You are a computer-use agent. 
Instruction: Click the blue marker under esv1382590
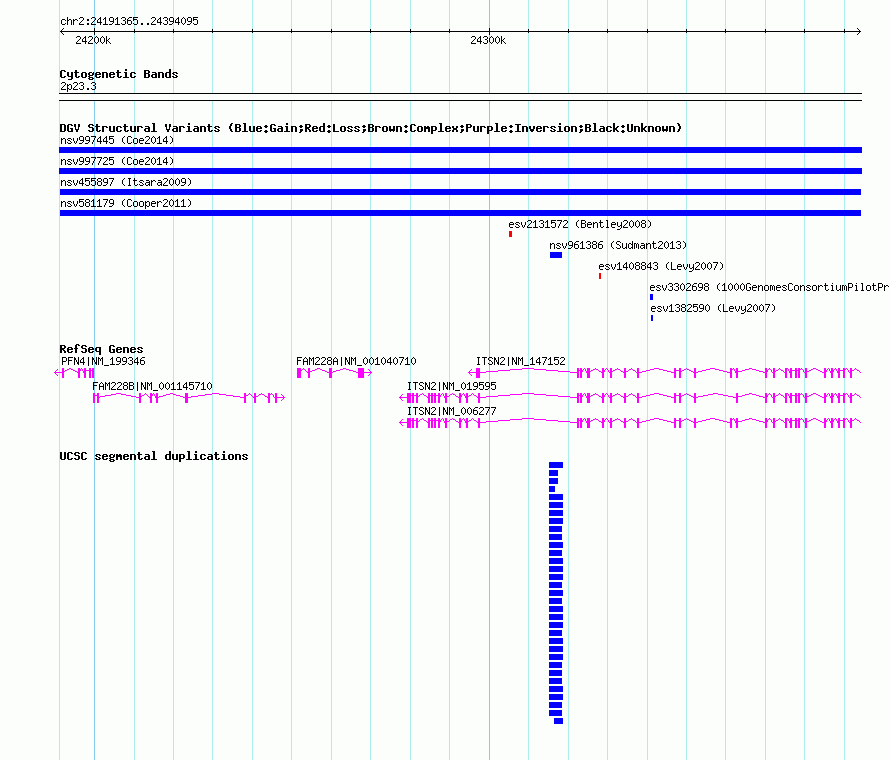pos(652,318)
